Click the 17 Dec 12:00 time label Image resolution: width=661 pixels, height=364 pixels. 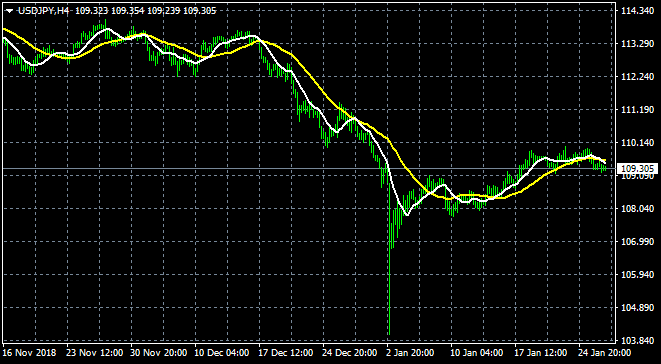point(286,352)
